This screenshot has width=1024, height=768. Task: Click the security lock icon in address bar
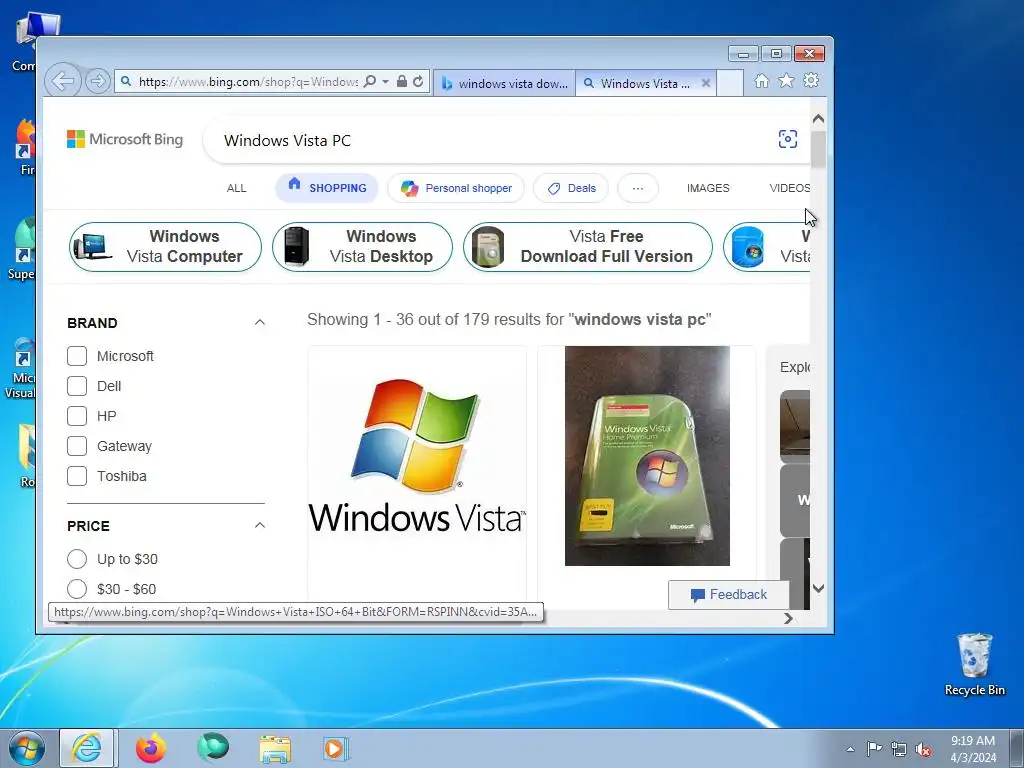[x=402, y=82]
